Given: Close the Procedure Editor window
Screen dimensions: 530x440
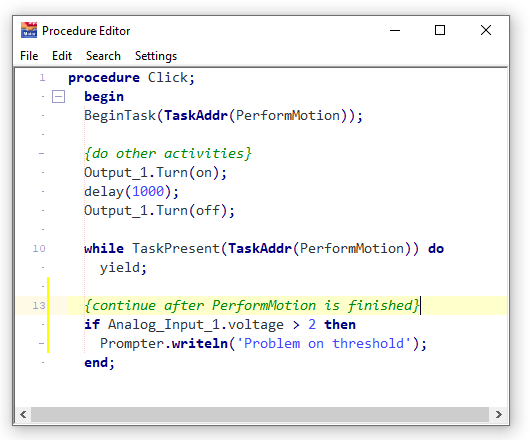Looking at the screenshot, I should pos(486,30).
